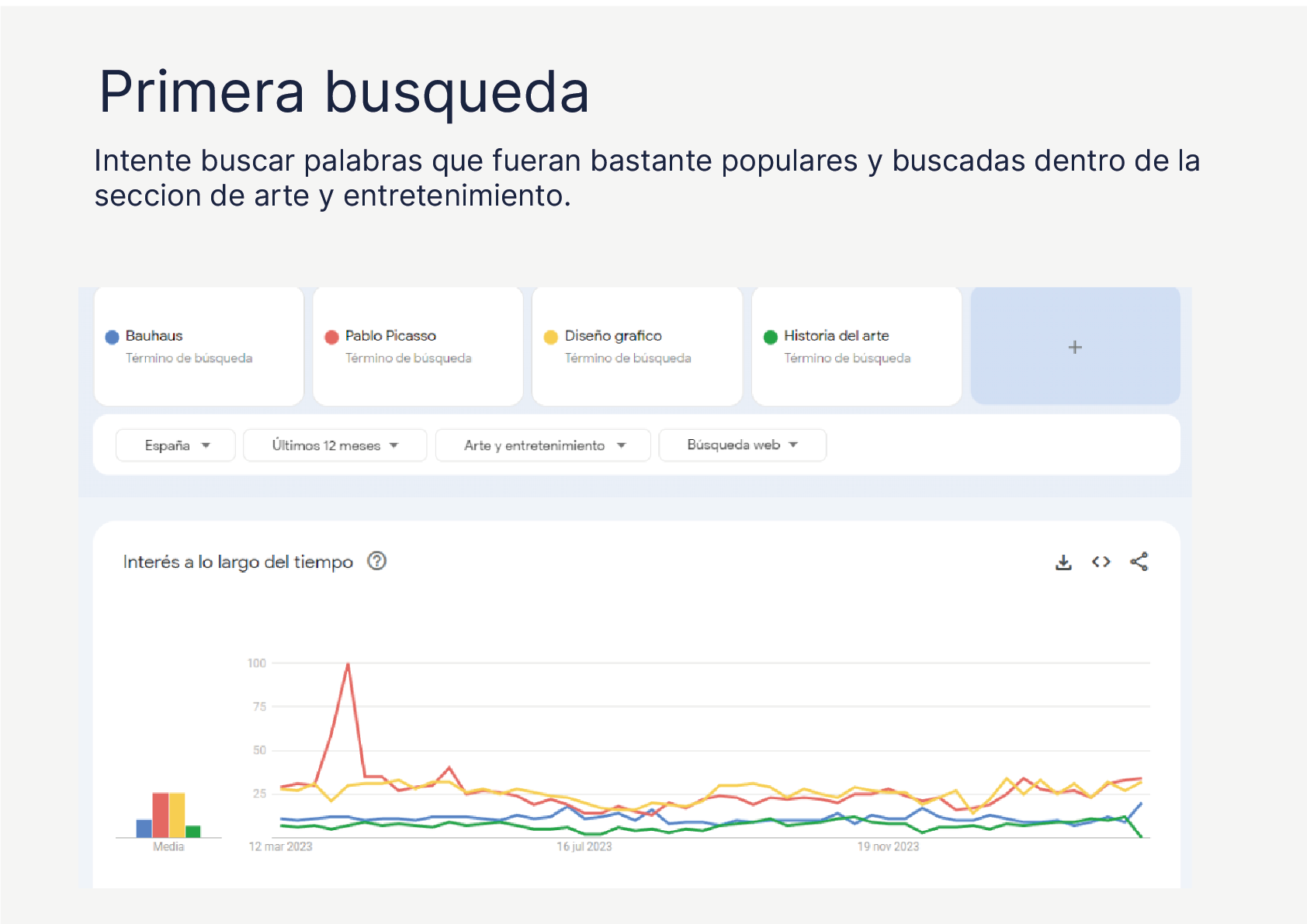Select the Diseño grafico term card

click(x=637, y=346)
